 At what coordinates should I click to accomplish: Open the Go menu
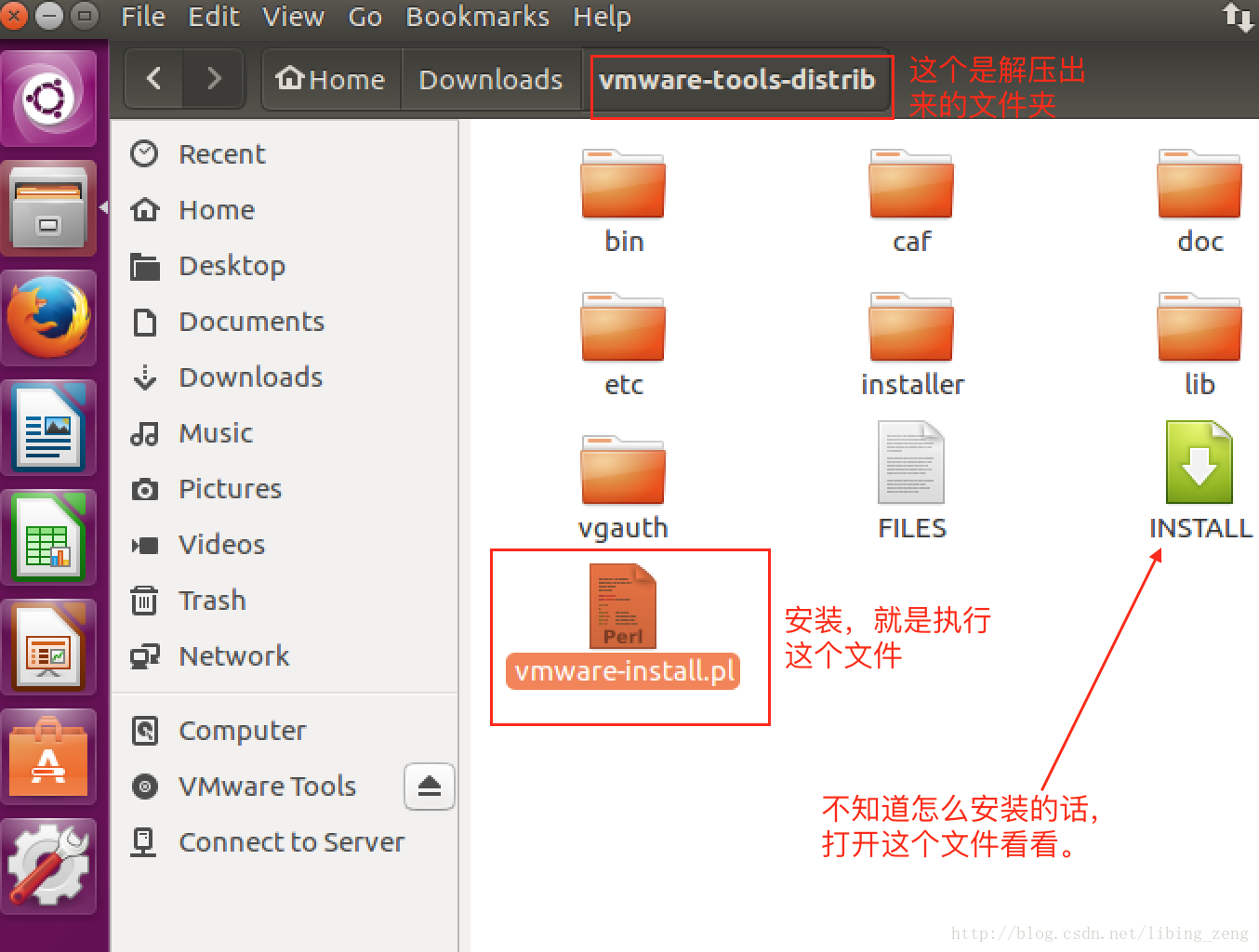point(364,17)
